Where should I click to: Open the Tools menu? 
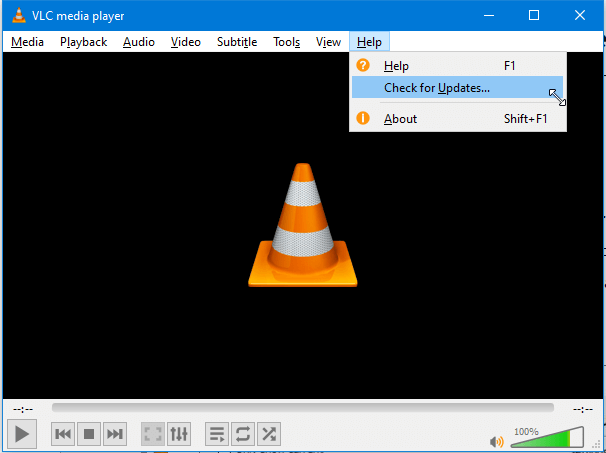(286, 42)
